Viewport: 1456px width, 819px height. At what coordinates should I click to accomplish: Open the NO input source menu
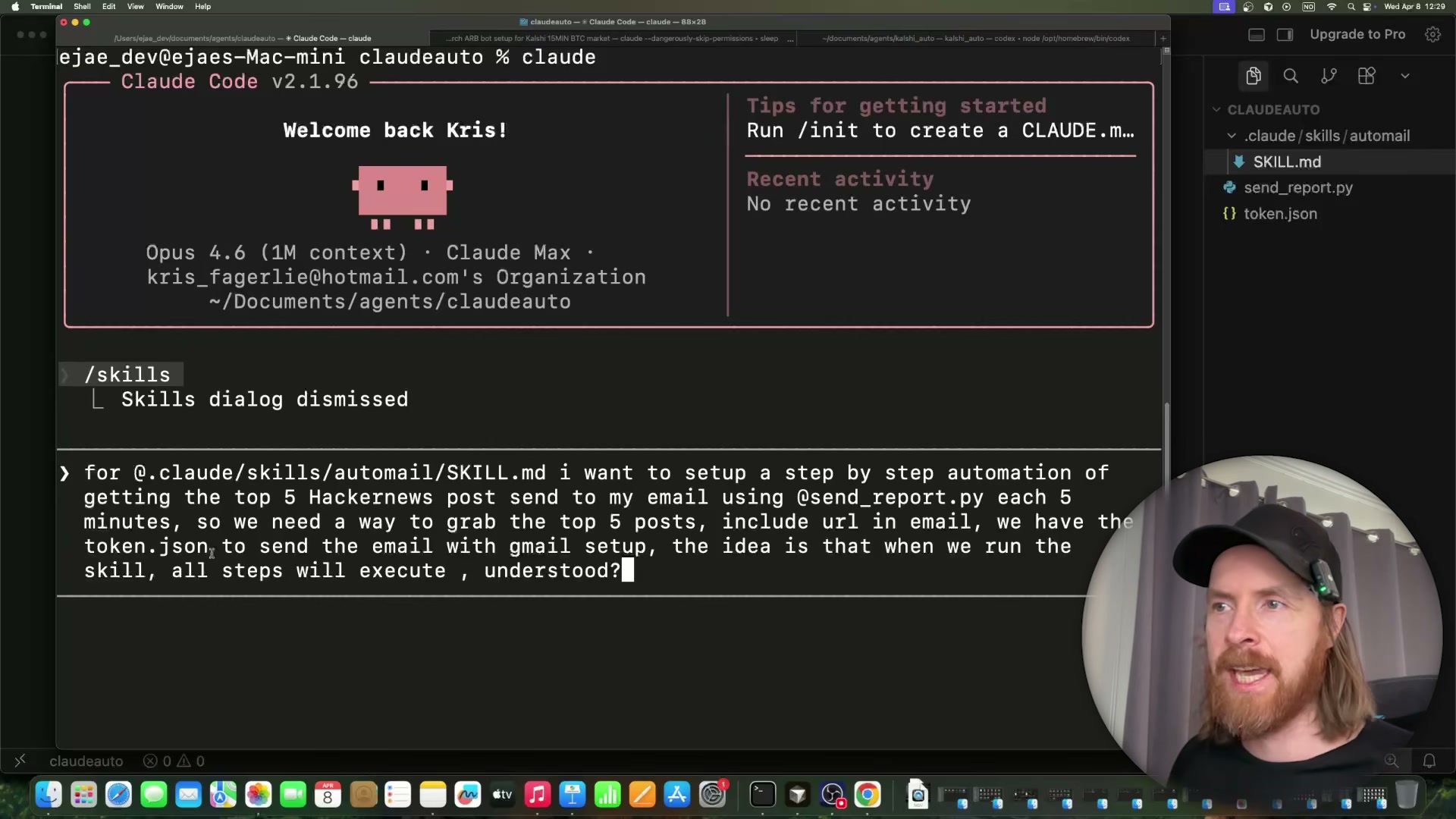(x=1309, y=6)
